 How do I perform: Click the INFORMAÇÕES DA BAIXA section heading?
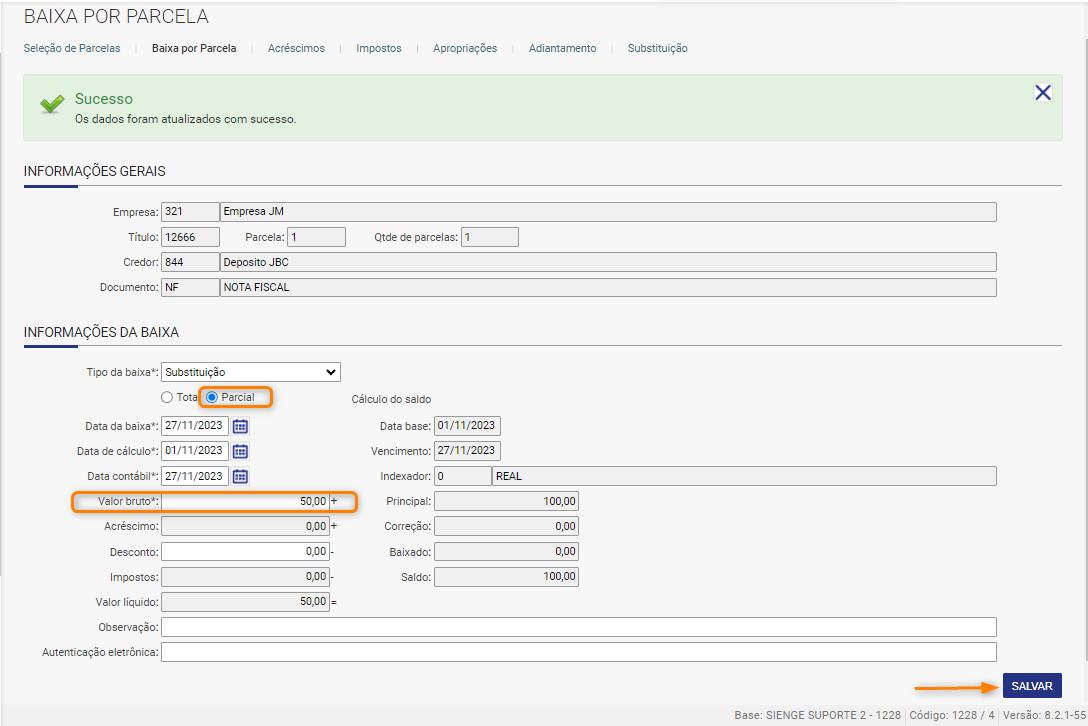(101, 332)
